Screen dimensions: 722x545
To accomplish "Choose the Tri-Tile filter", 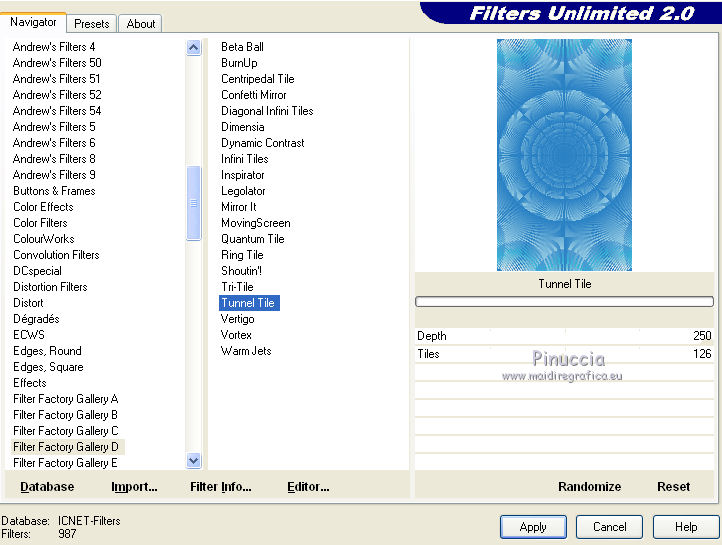I will click(x=237, y=287).
